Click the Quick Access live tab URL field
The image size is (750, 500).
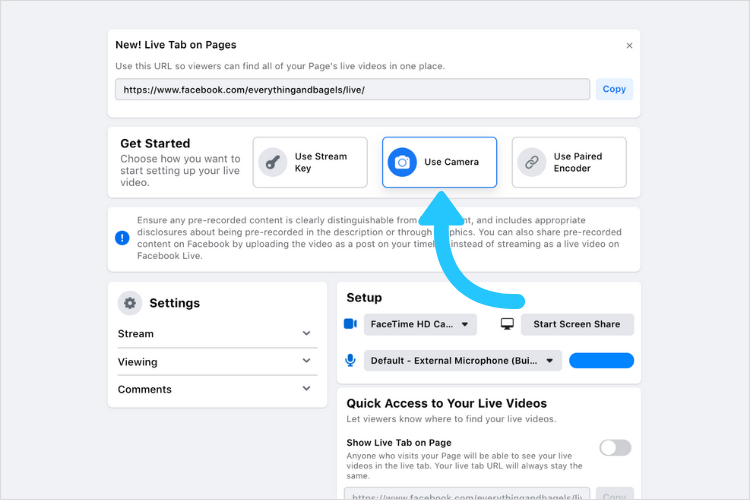point(467,494)
